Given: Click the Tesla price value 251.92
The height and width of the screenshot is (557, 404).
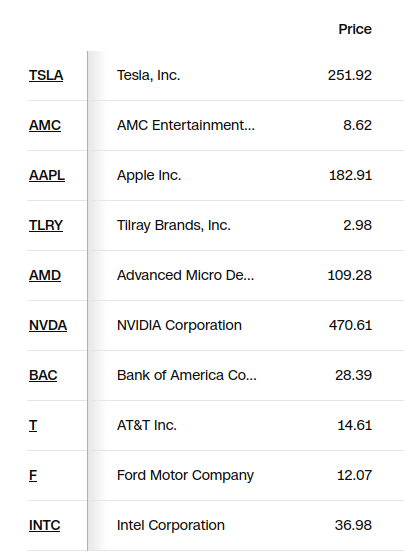Looking at the screenshot, I should 350,75.
